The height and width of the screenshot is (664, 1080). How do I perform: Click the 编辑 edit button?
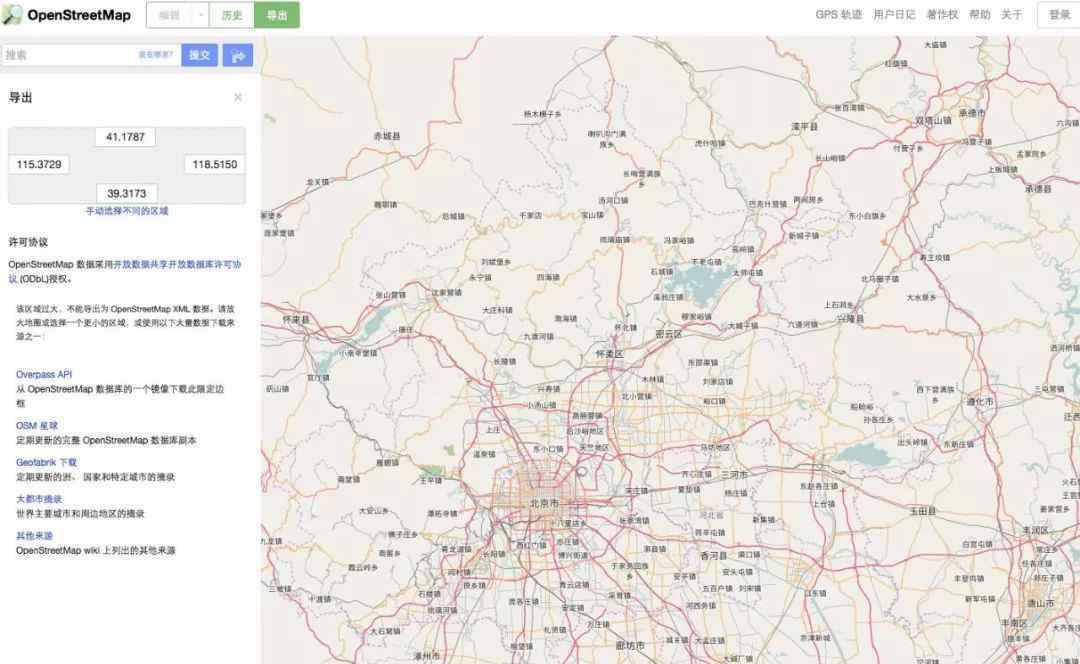169,14
